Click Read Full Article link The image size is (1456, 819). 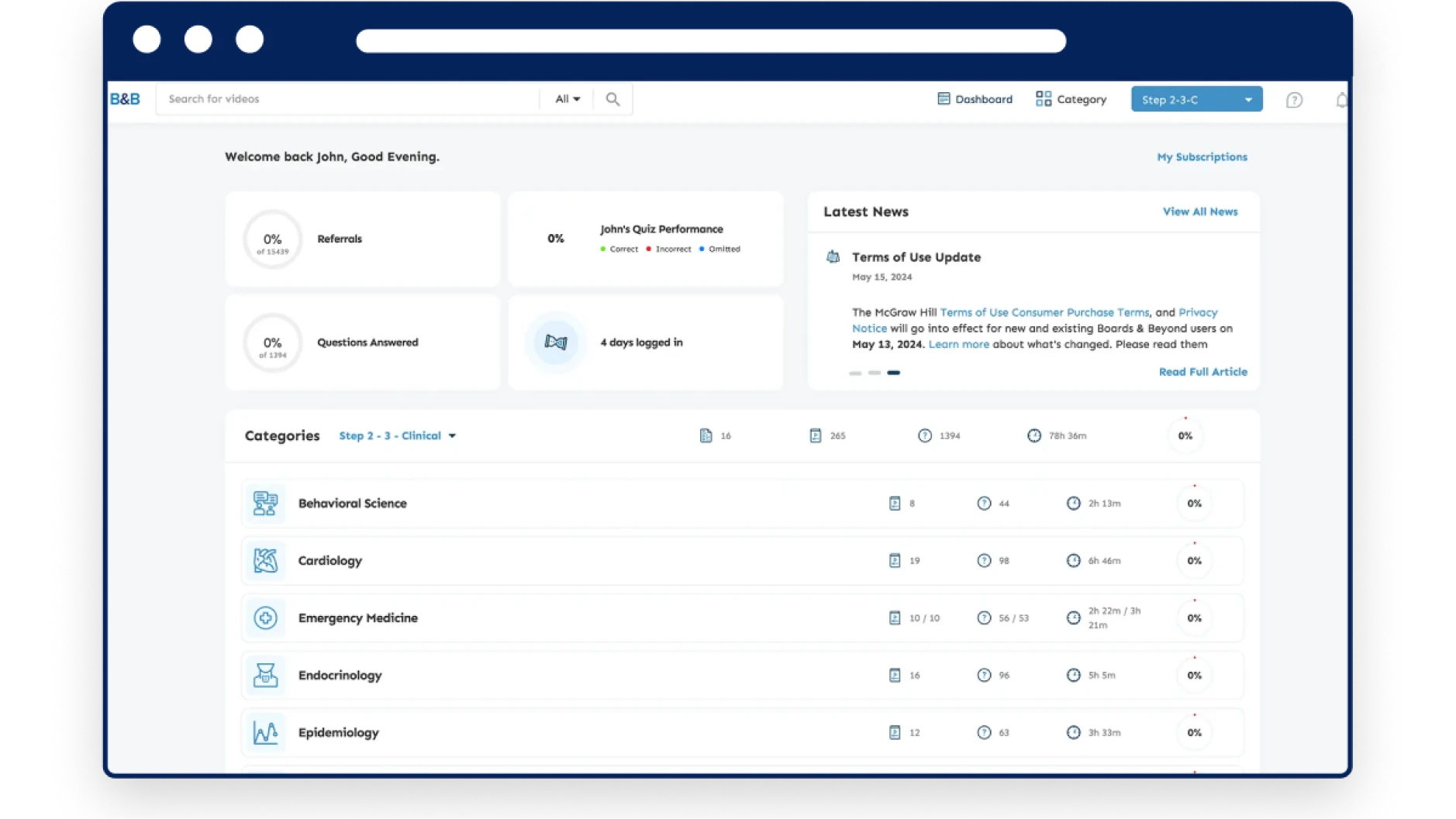[x=1202, y=372]
